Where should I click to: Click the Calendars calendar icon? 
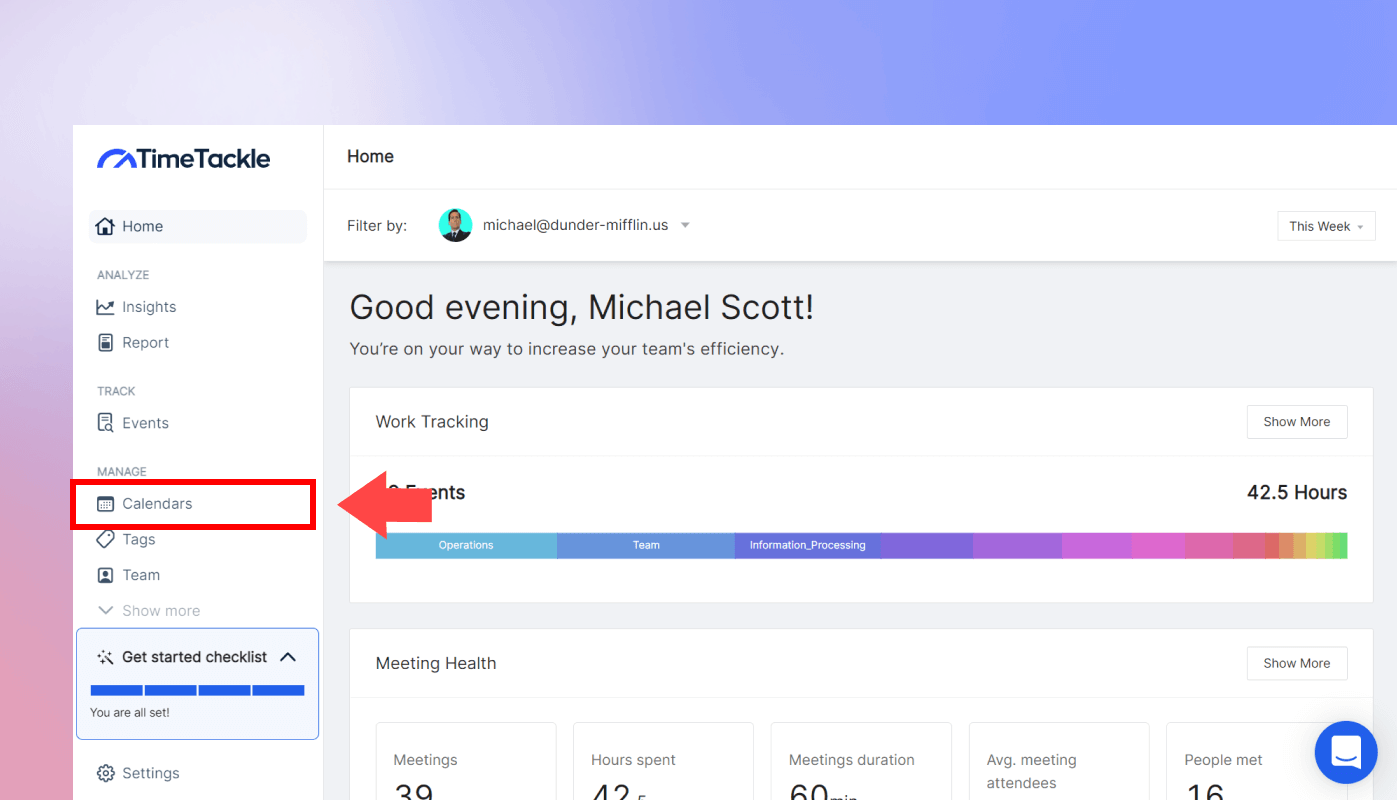click(105, 504)
